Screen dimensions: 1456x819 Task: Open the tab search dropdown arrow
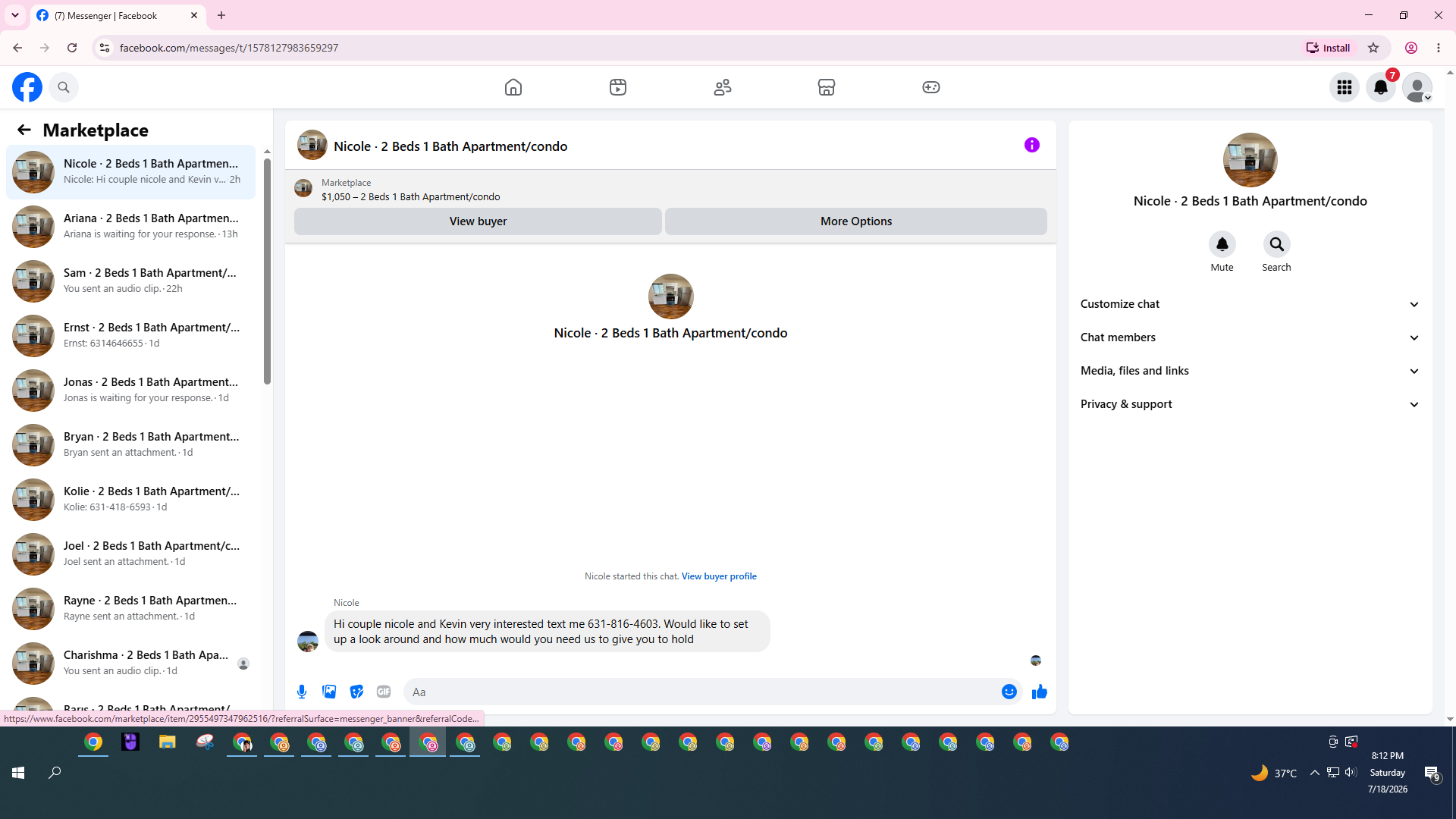pyautogui.click(x=15, y=15)
